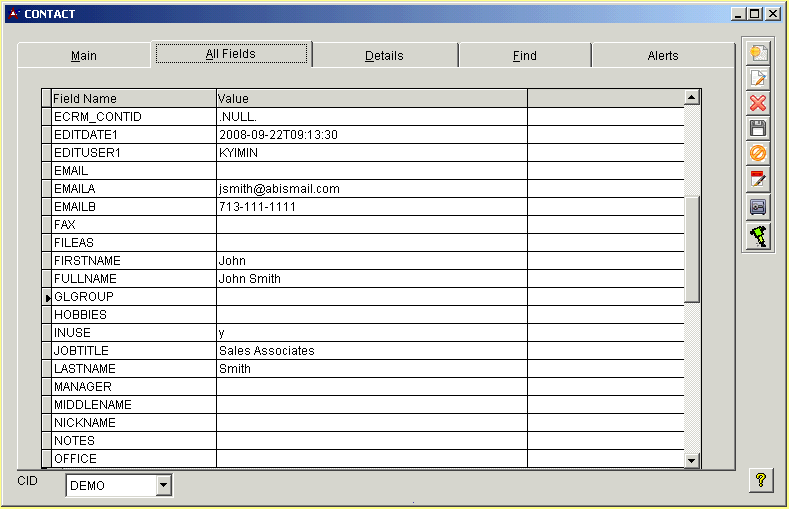
Task: Select the Alerts tab
Action: coord(662,56)
